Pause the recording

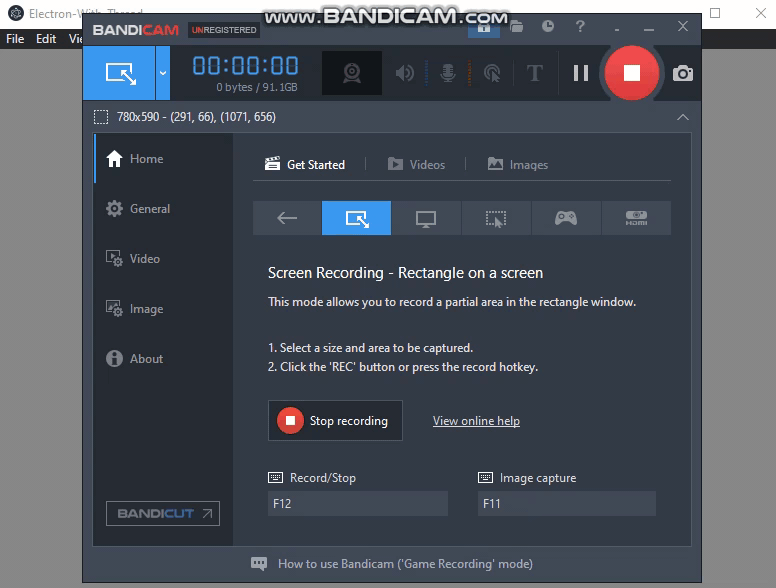(581, 73)
